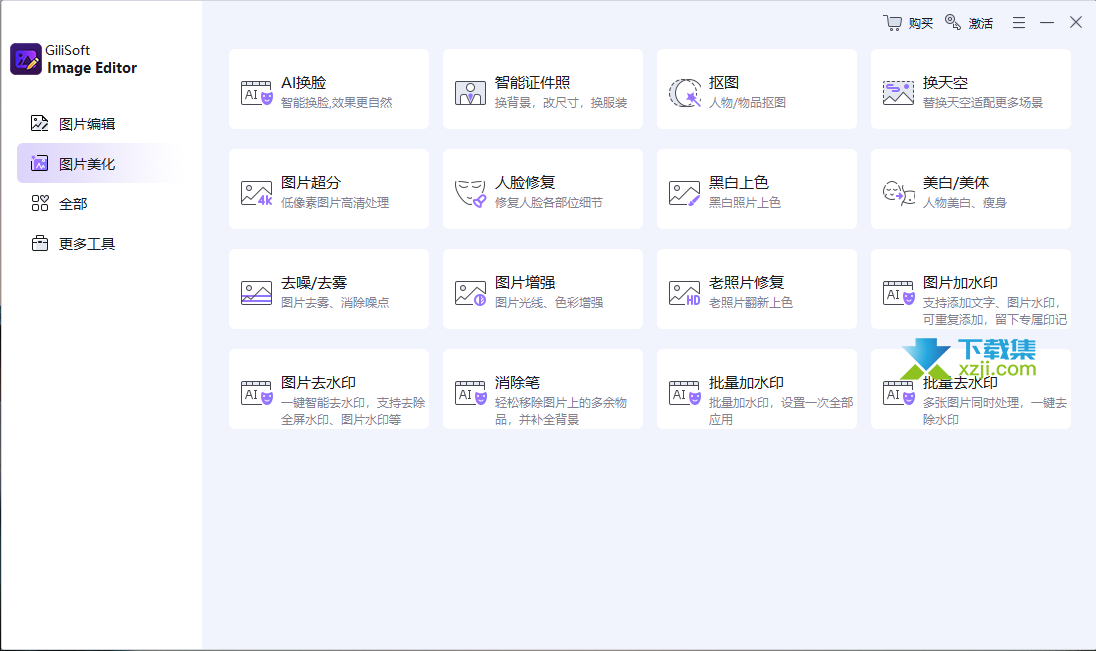The height and width of the screenshot is (651, 1096).
Task: Click the 激活 activate button
Action: coord(969,23)
